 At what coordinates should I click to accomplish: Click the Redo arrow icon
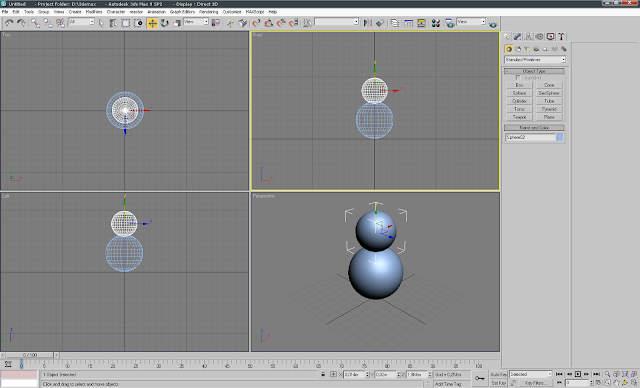click(21, 23)
